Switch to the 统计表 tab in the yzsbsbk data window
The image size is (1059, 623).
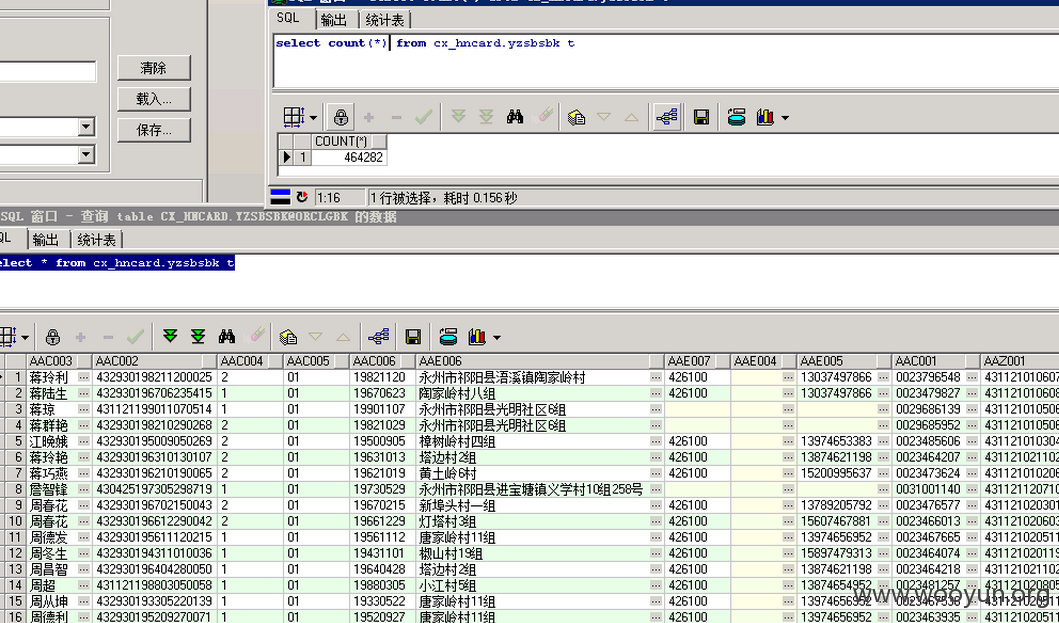[97, 240]
